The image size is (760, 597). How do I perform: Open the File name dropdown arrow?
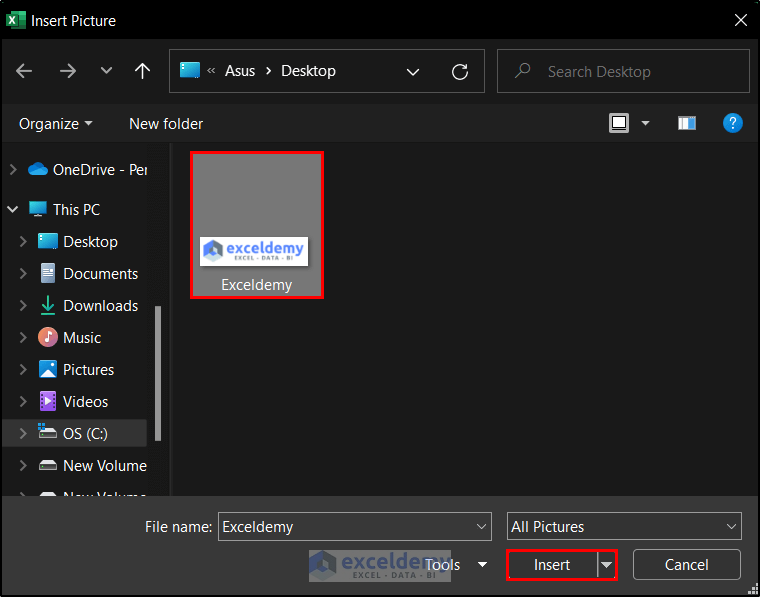point(481,526)
